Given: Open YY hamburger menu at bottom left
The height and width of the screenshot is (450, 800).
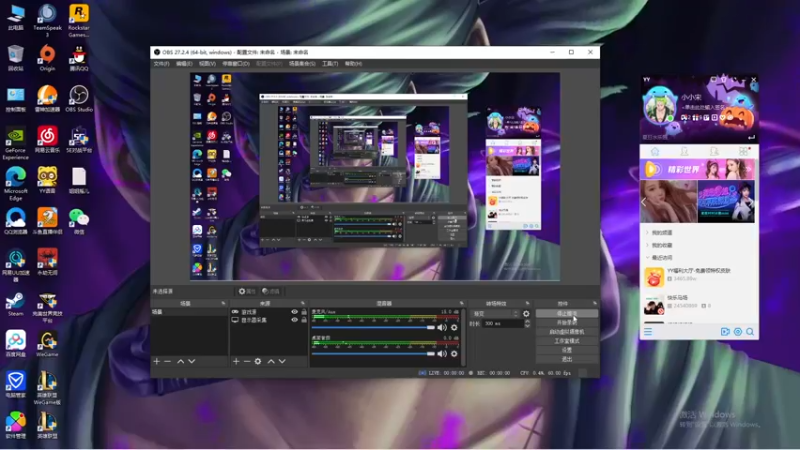Looking at the screenshot, I should pos(648,332).
